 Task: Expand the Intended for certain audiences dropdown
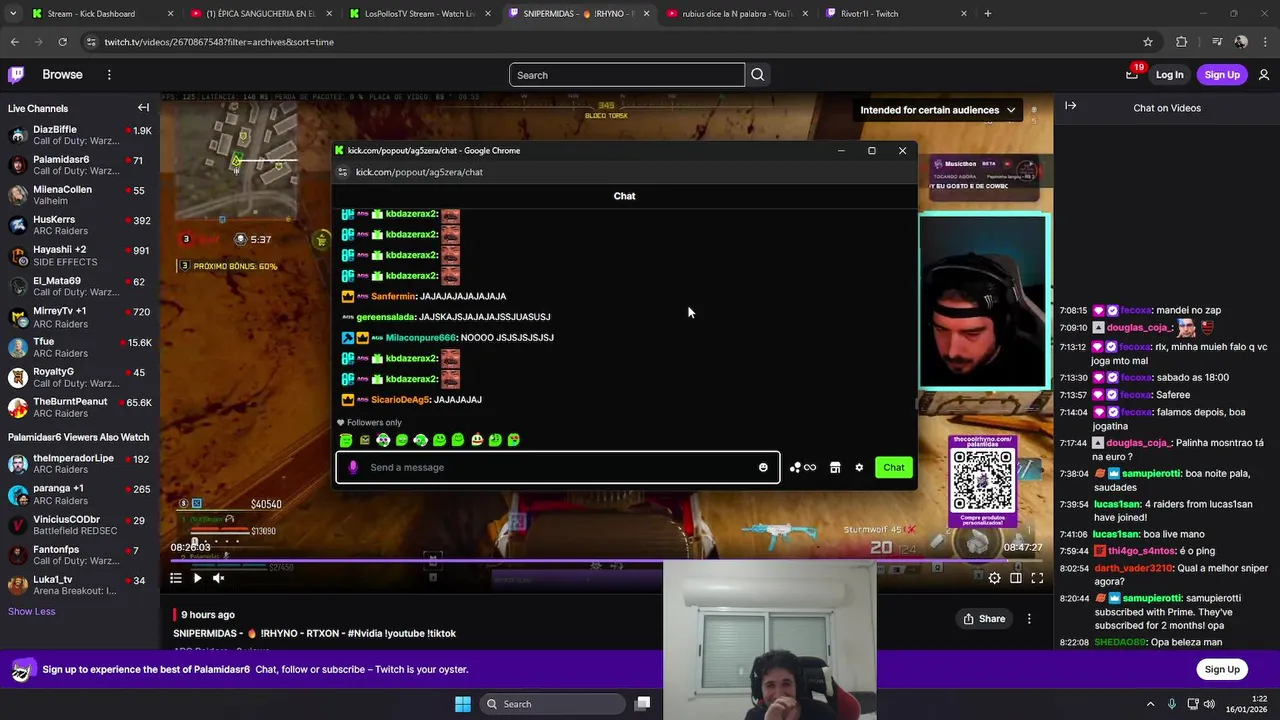coord(937,110)
